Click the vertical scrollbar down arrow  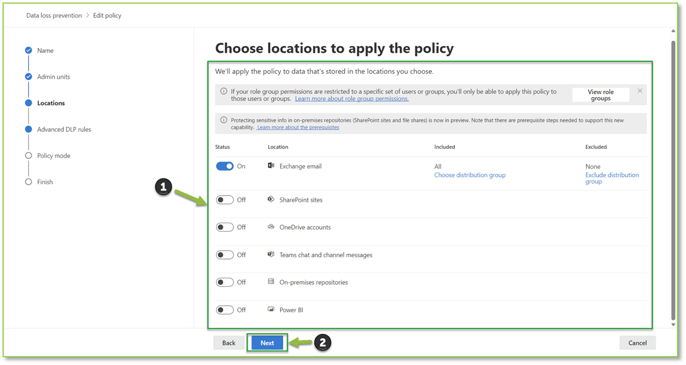point(673,325)
